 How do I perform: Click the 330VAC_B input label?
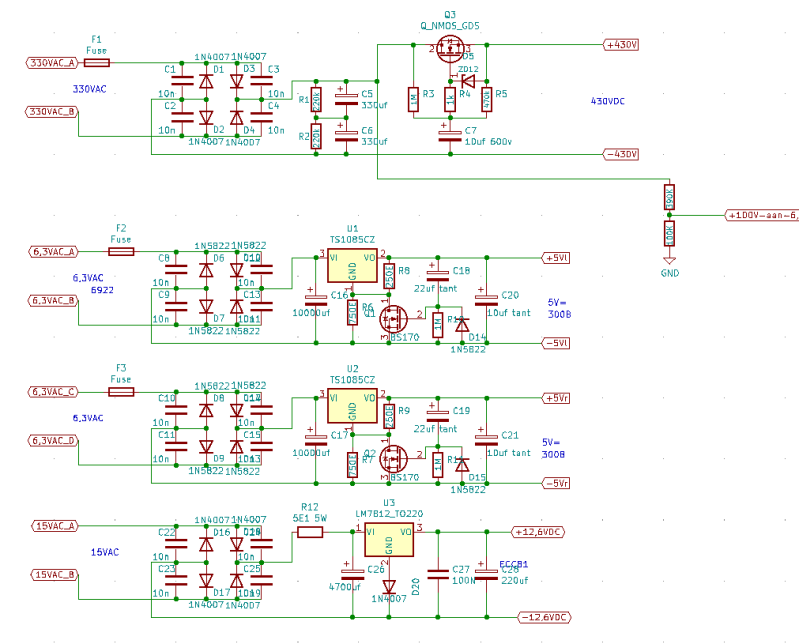(x=52, y=112)
